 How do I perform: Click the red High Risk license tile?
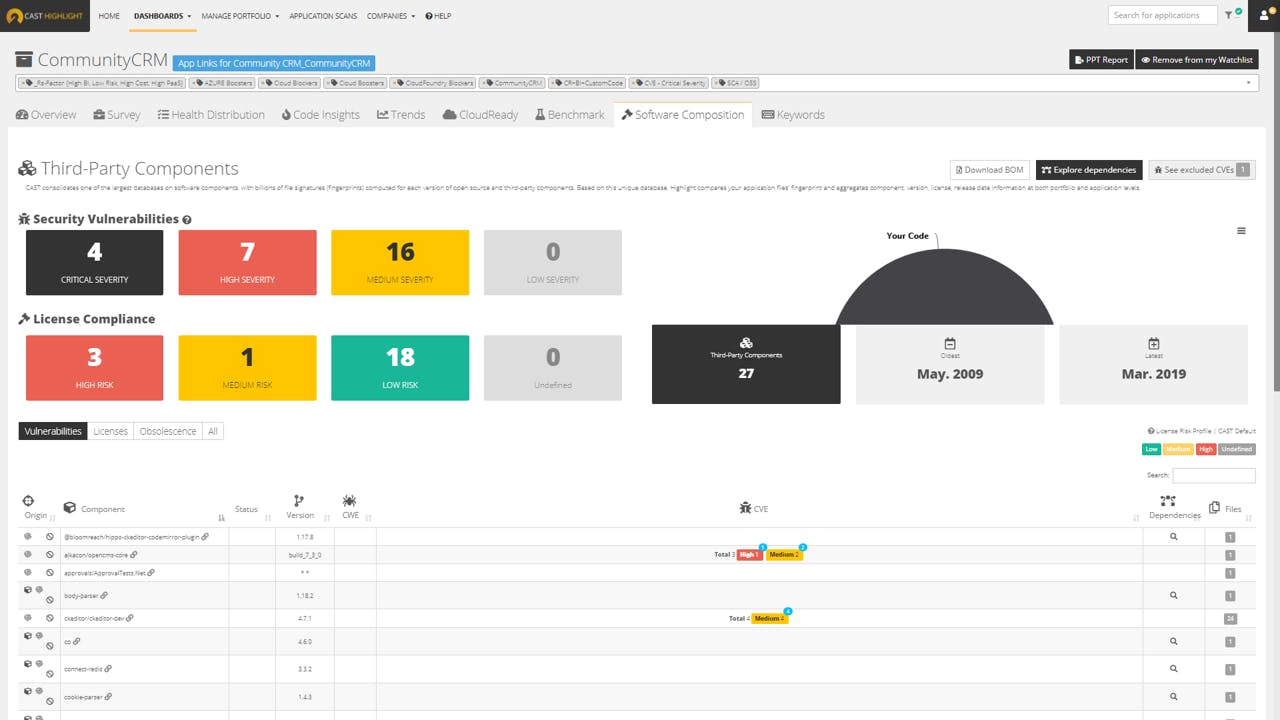click(95, 367)
